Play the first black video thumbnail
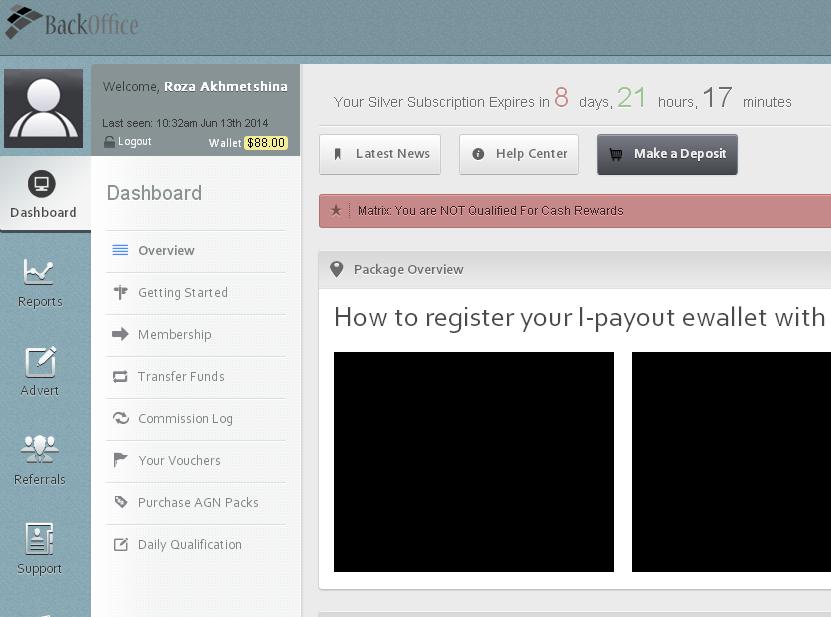This screenshot has height=617, width=831. tap(474, 462)
